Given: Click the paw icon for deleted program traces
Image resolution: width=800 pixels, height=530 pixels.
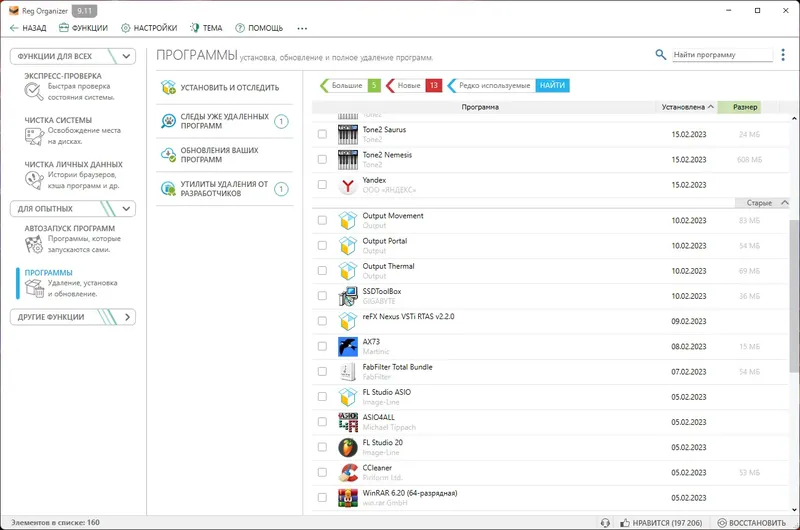Looking at the screenshot, I should click(168, 121).
